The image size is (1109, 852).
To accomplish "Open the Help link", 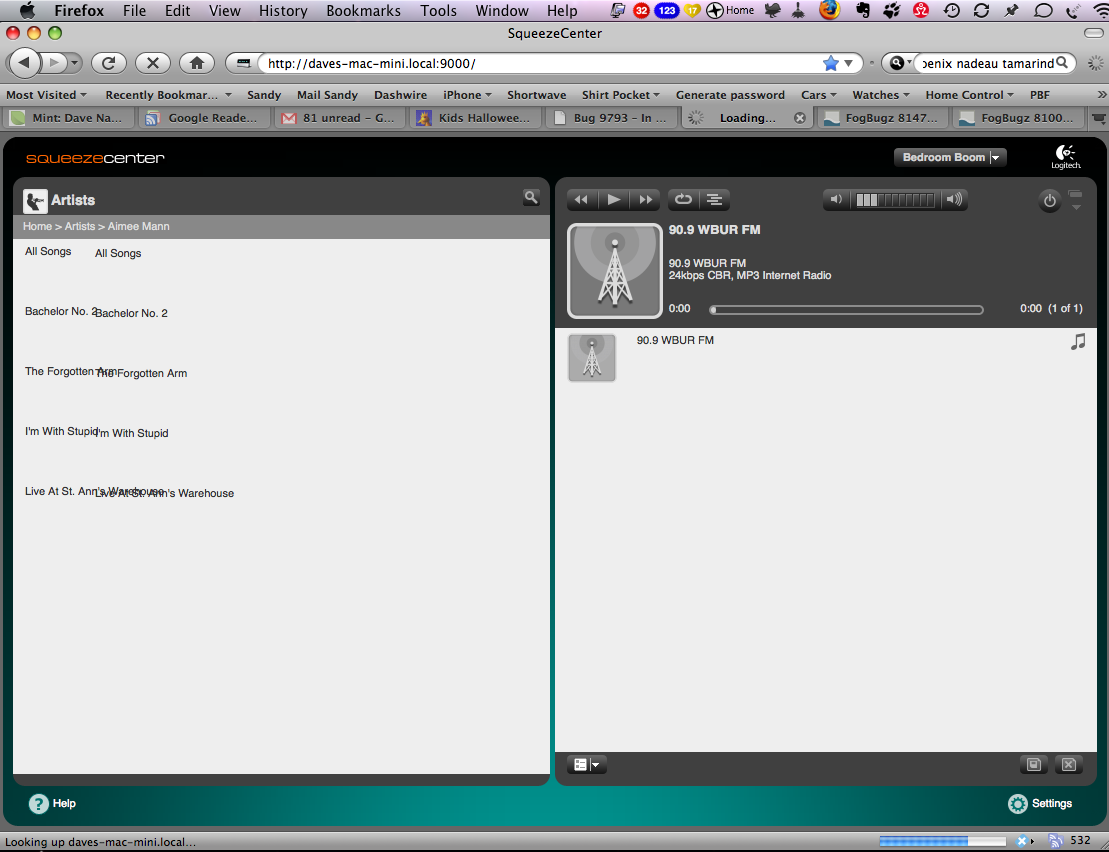I will click(52, 804).
